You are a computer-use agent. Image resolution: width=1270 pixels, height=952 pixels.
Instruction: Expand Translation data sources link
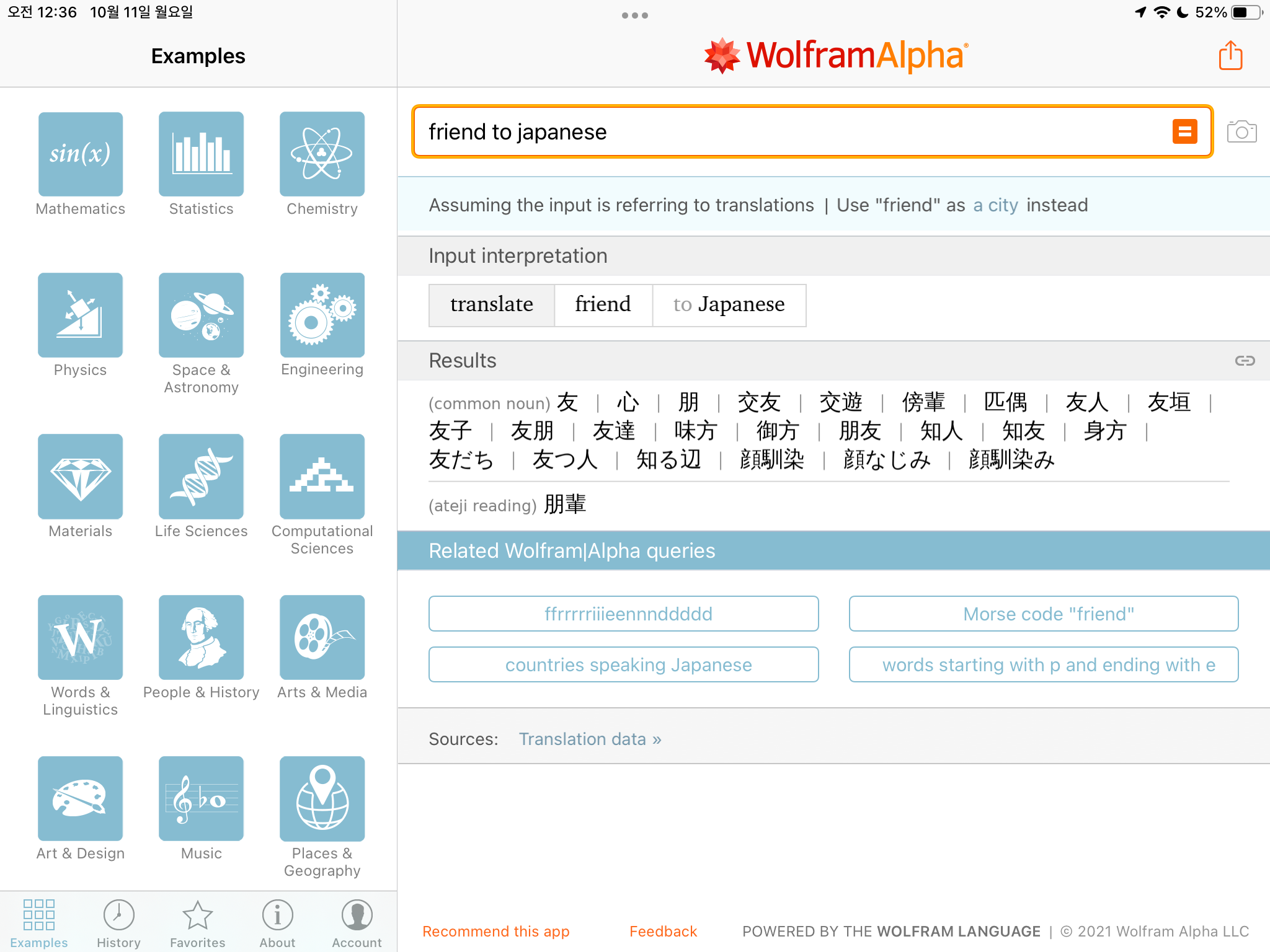[590, 739]
